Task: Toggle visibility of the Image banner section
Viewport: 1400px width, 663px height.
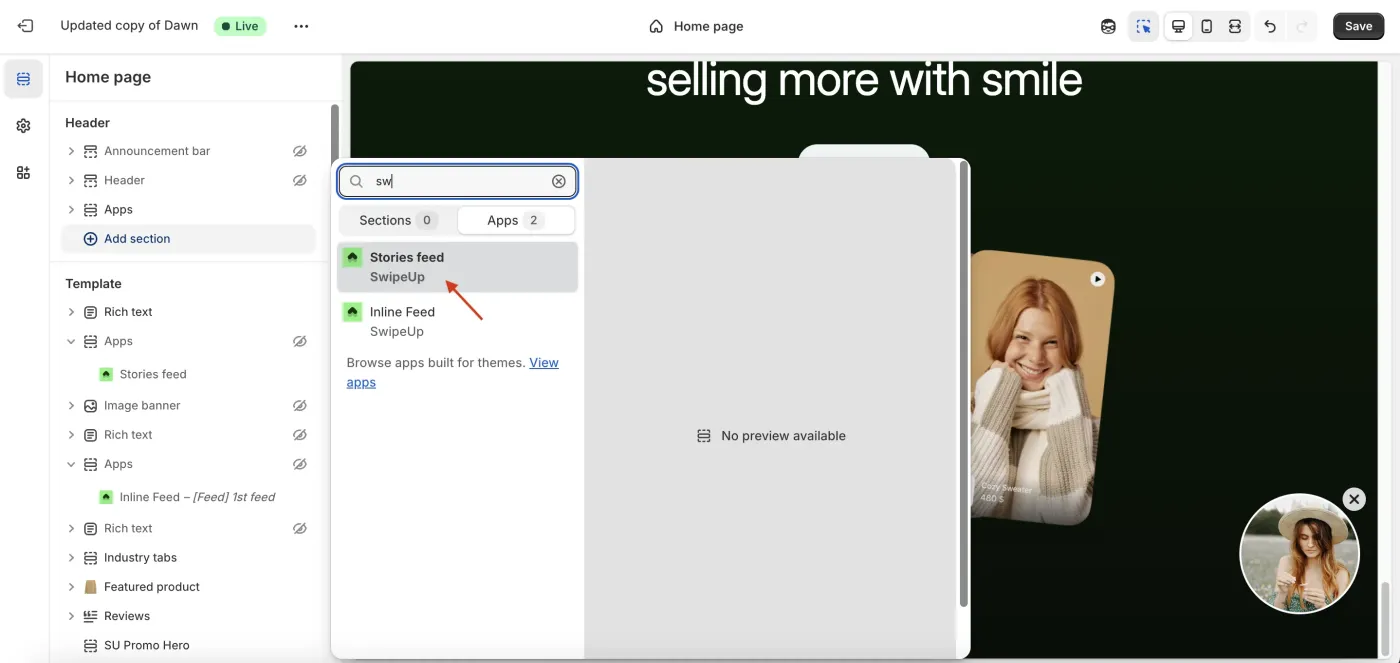Action: point(299,405)
